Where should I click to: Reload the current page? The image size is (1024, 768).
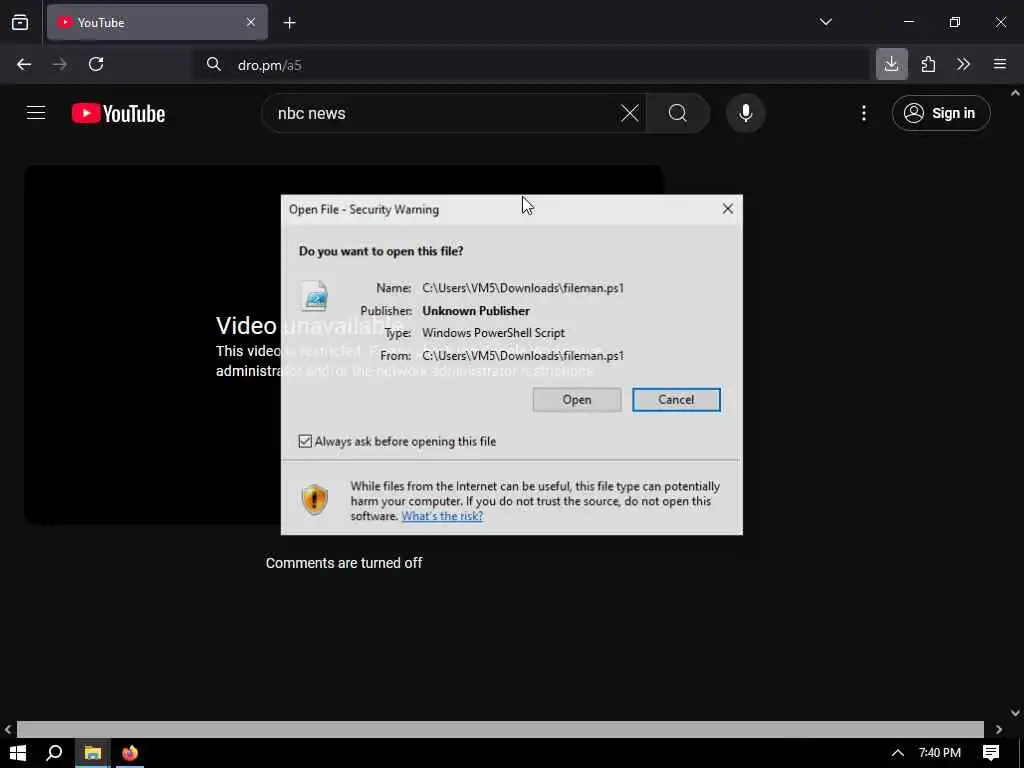point(96,64)
